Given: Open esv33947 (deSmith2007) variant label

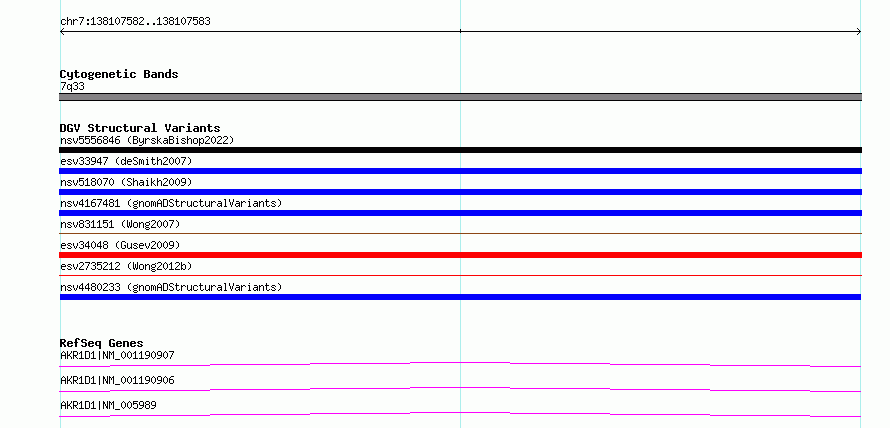Looking at the screenshot, I should (126, 161).
